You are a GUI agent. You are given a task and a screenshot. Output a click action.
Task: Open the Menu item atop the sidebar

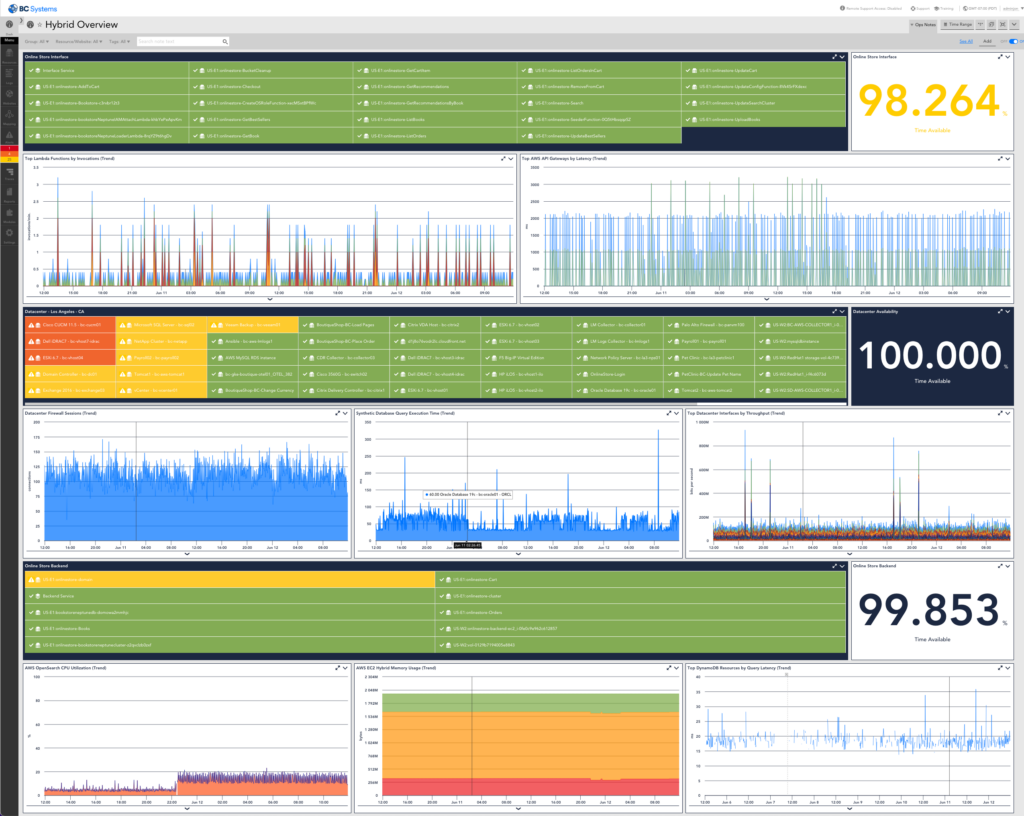pyautogui.click(x=9, y=40)
